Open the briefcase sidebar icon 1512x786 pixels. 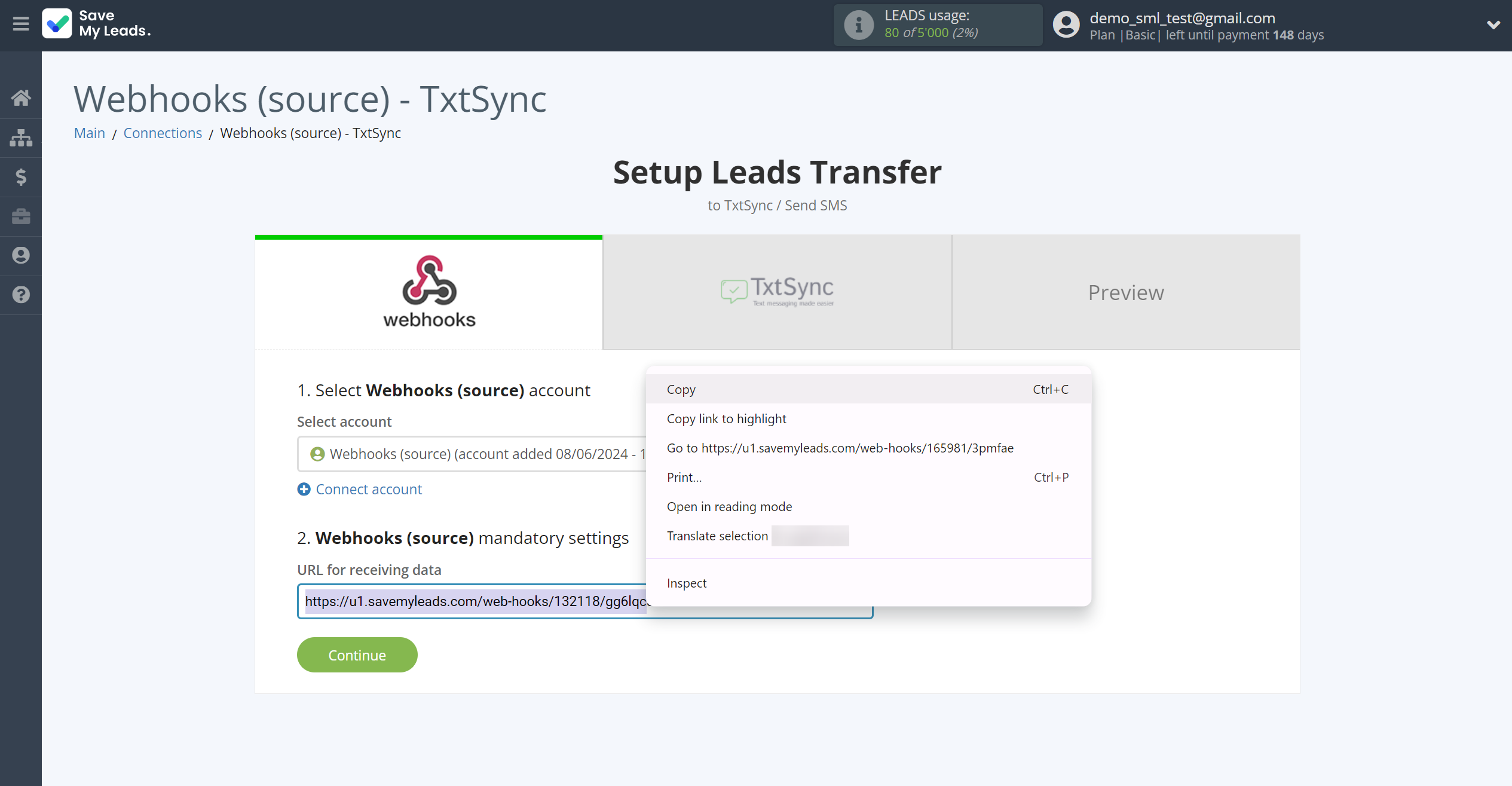(21, 216)
